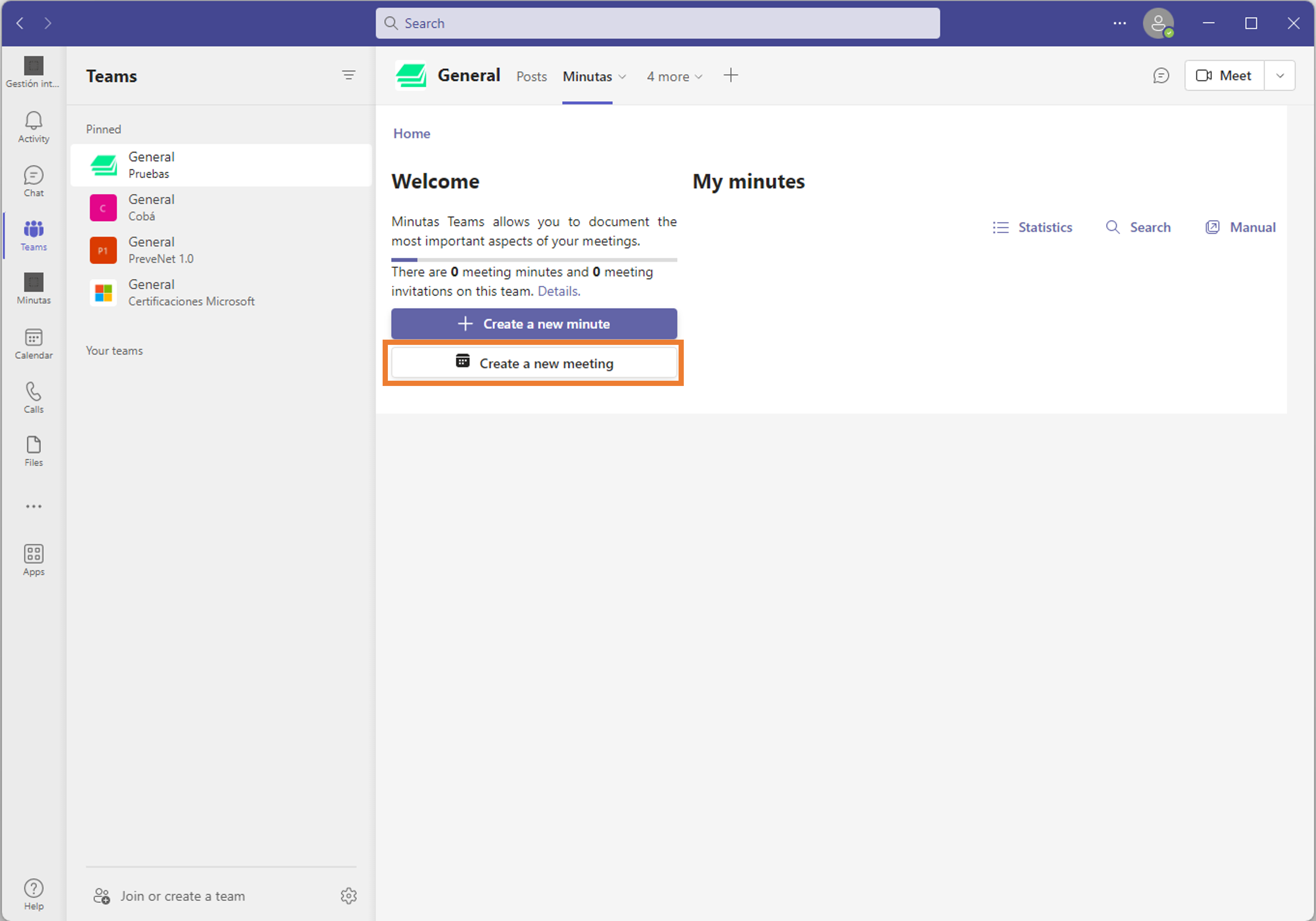
Task: Select the Minutas tab
Action: tap(587, 76)
